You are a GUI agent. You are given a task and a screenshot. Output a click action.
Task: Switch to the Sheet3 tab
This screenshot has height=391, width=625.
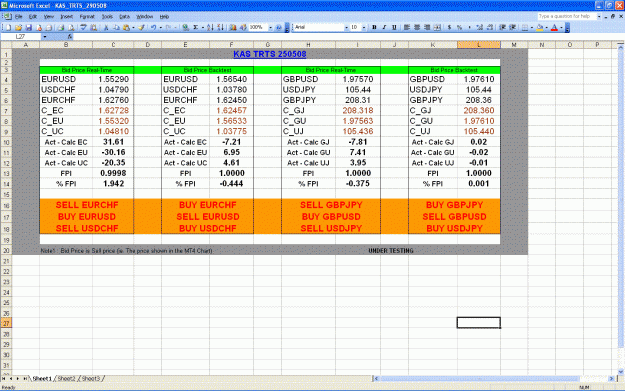click(x=90, y=379)
